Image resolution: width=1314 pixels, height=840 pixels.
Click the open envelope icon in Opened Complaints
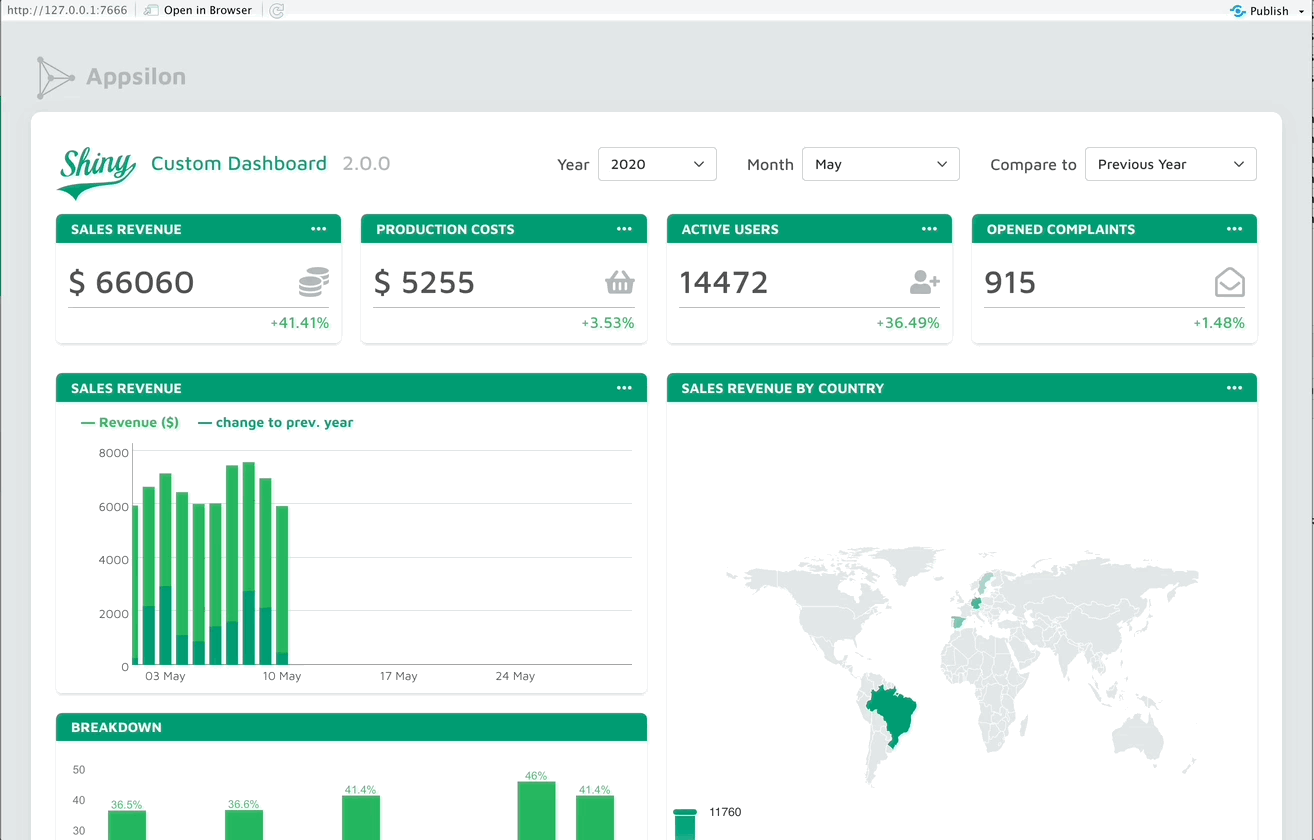point(1229,283)
